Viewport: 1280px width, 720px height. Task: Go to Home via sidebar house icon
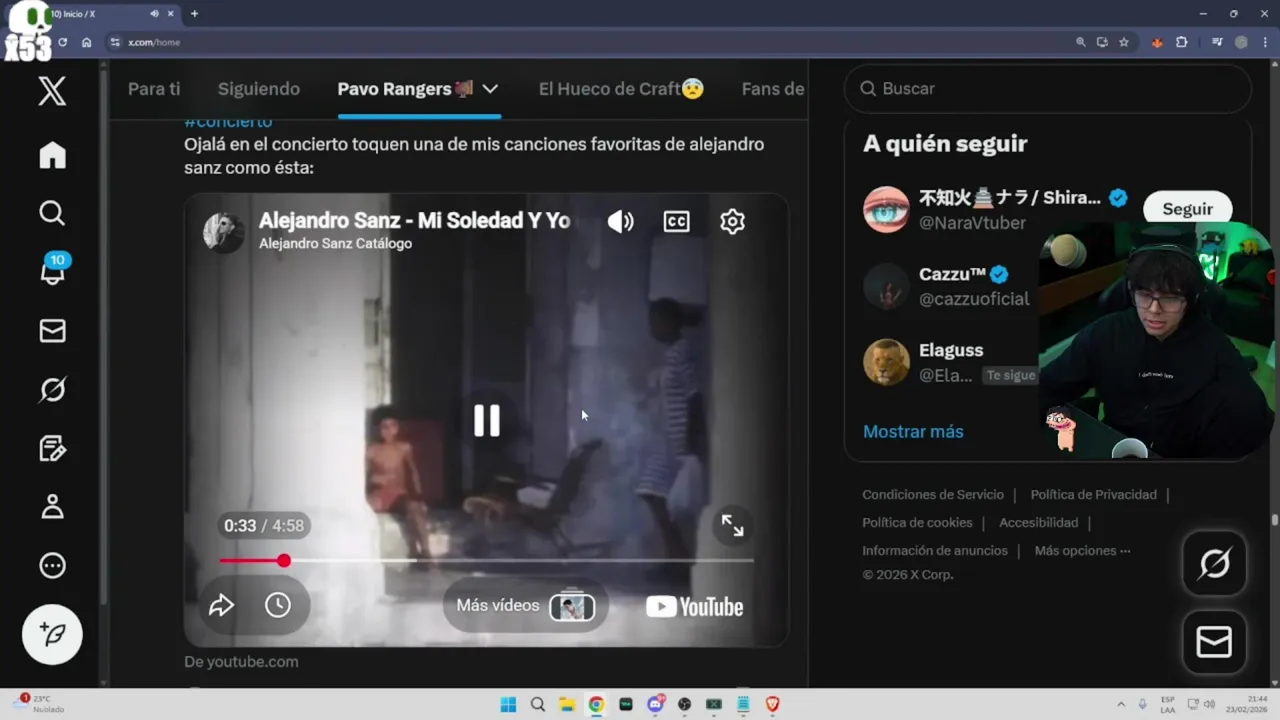(52, 155)
